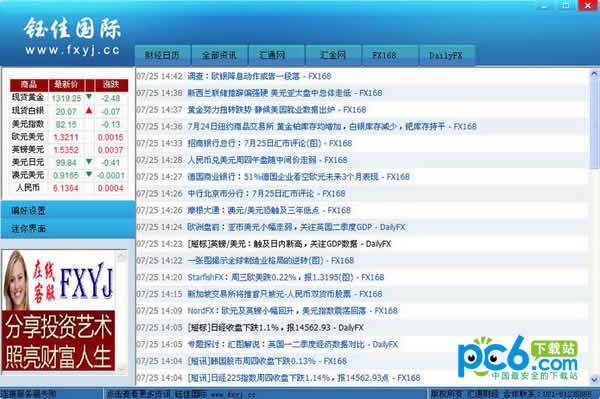The image size is (600, 399).
Task: Click the 涨跌 column header
Action: point(111,85)
